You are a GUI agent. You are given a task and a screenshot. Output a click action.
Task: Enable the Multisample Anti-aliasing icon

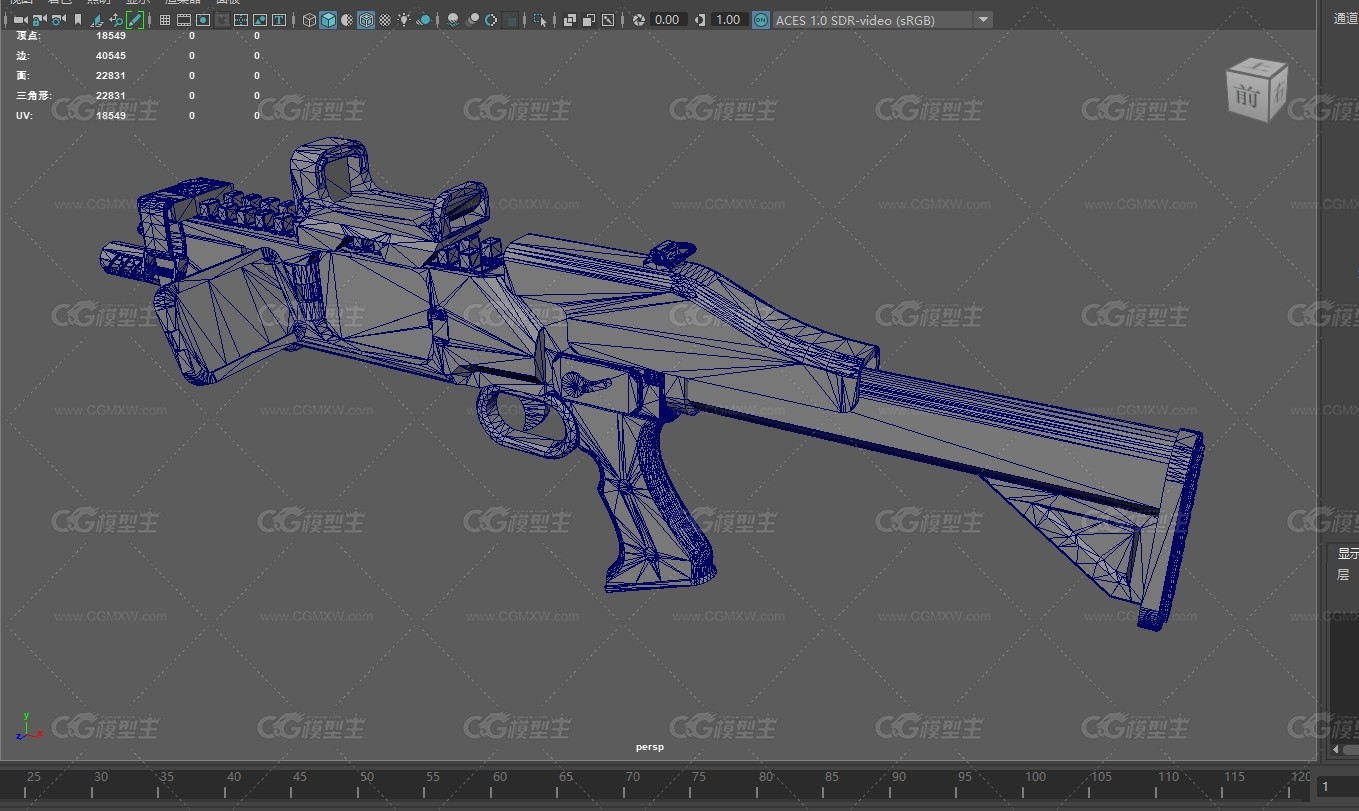(x=491, y=20)
